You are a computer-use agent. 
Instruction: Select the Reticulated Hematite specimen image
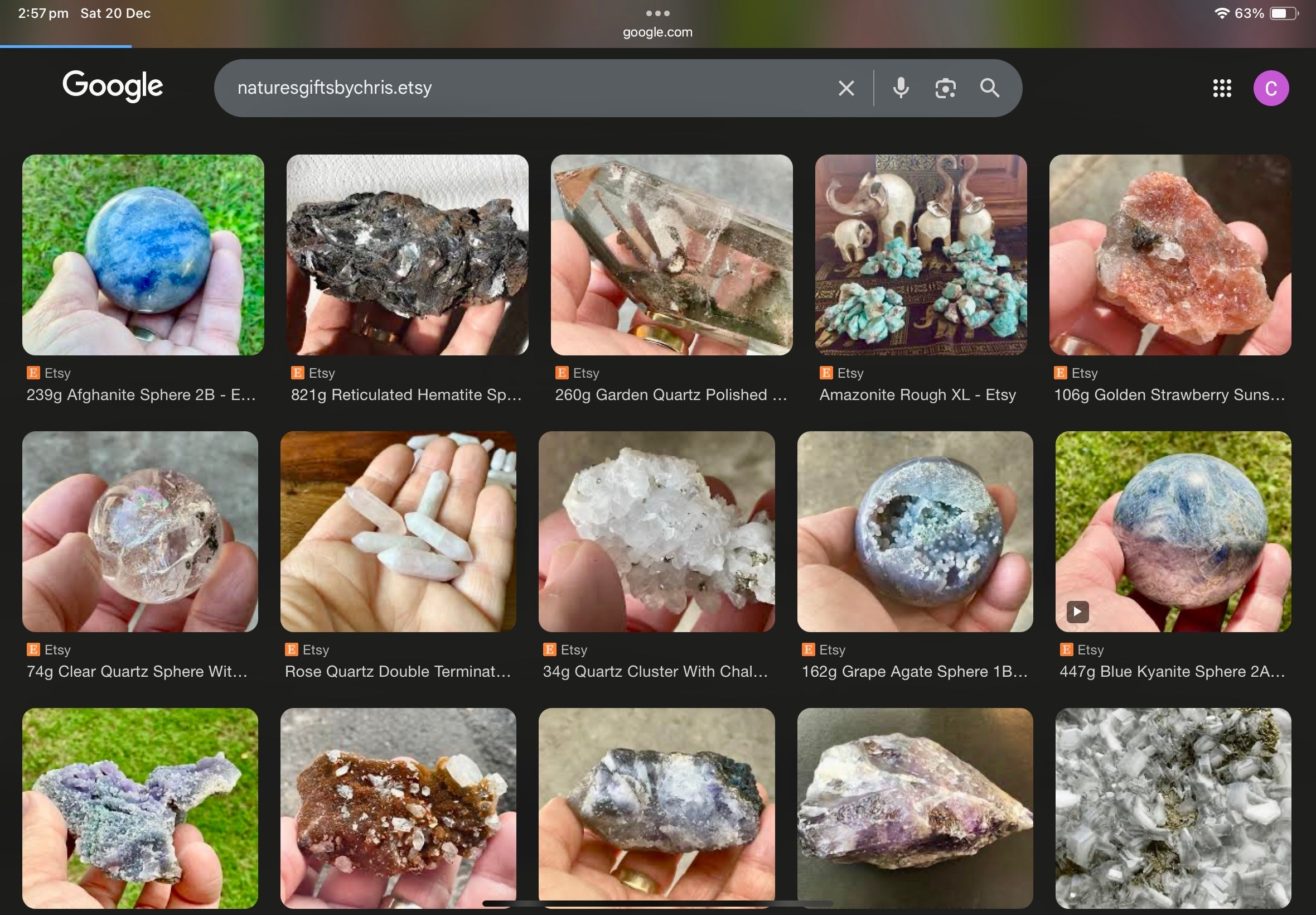407,254
